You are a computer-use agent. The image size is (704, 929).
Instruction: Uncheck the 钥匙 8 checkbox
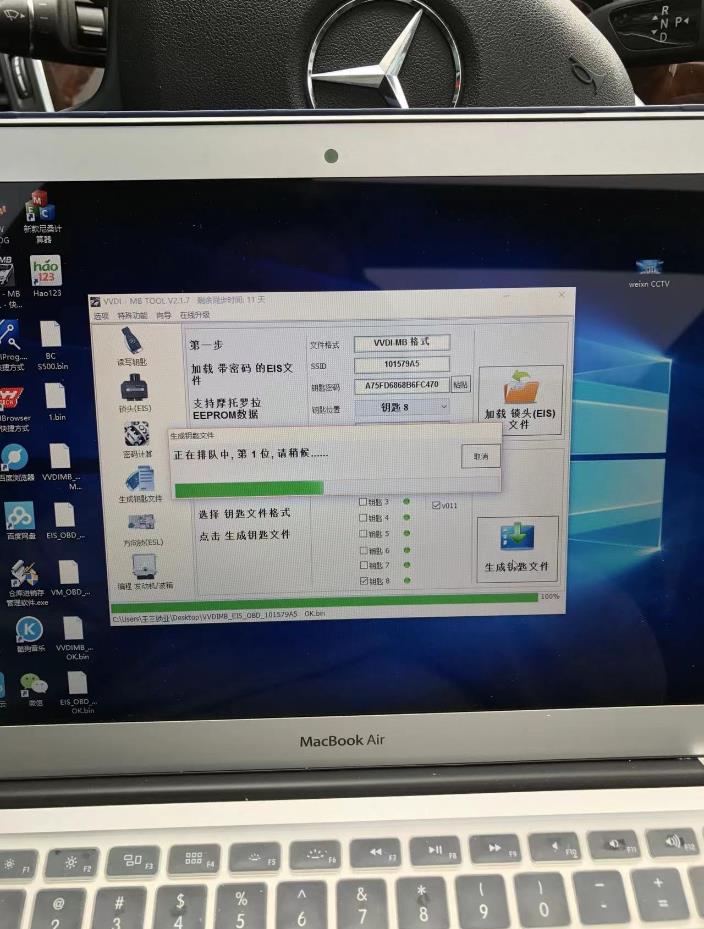[x=363, y=581]
